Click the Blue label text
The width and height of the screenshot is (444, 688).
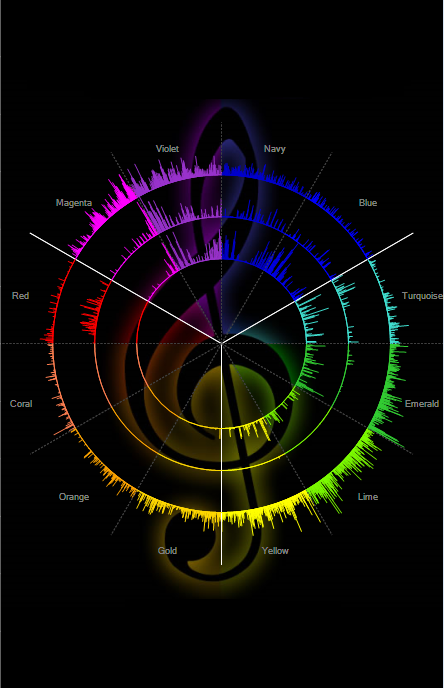pyautogui.click(x=368, y=203)
